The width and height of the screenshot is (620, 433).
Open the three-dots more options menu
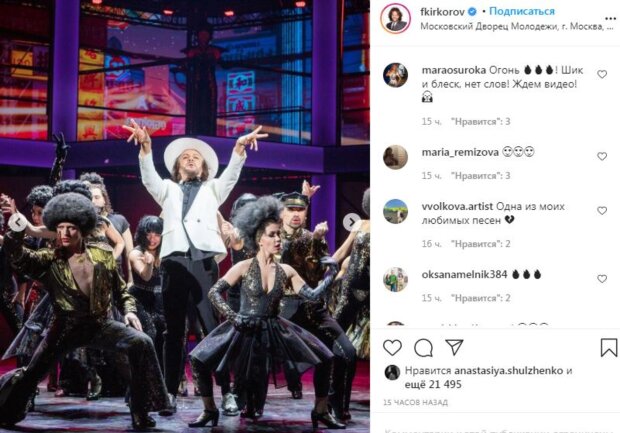pos(611,19)
